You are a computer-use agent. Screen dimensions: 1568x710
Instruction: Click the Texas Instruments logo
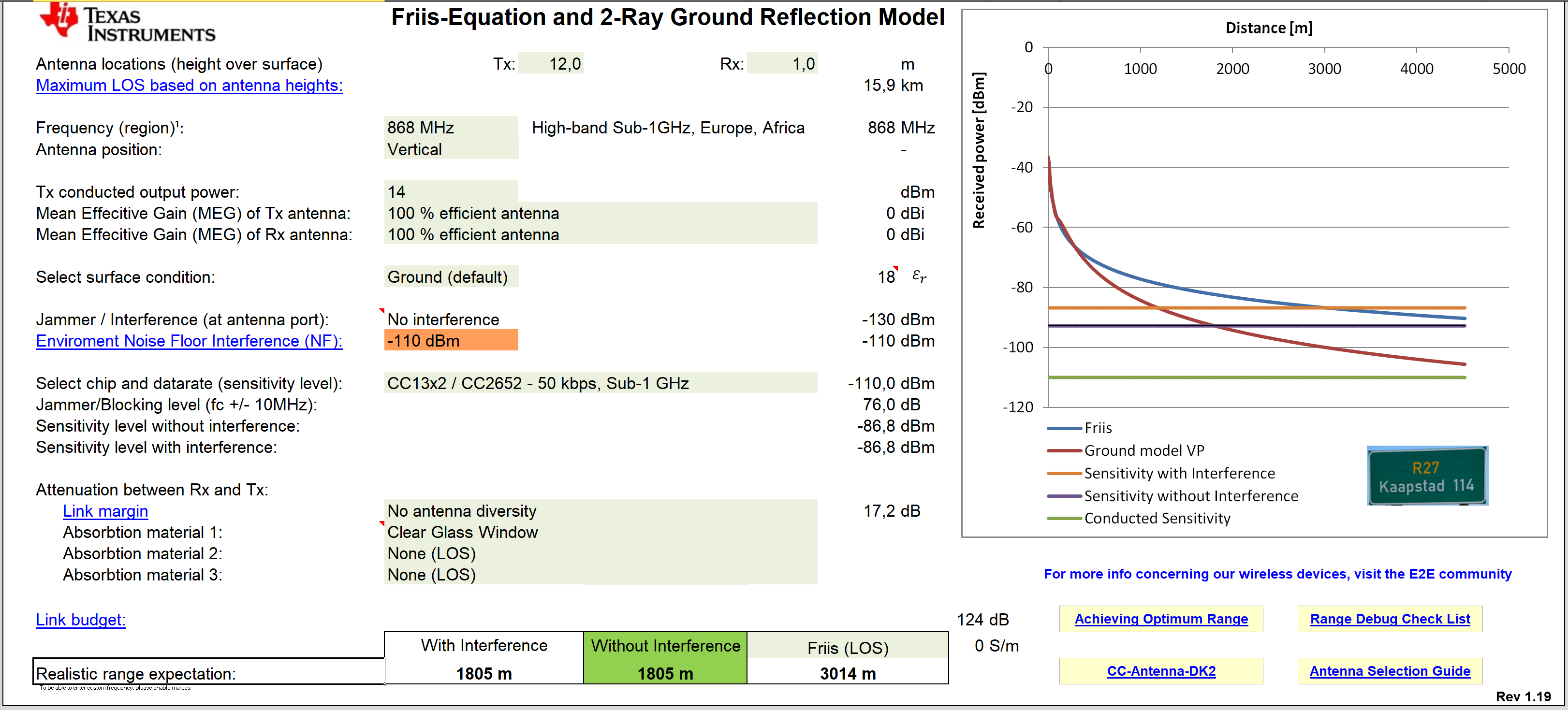127,22
